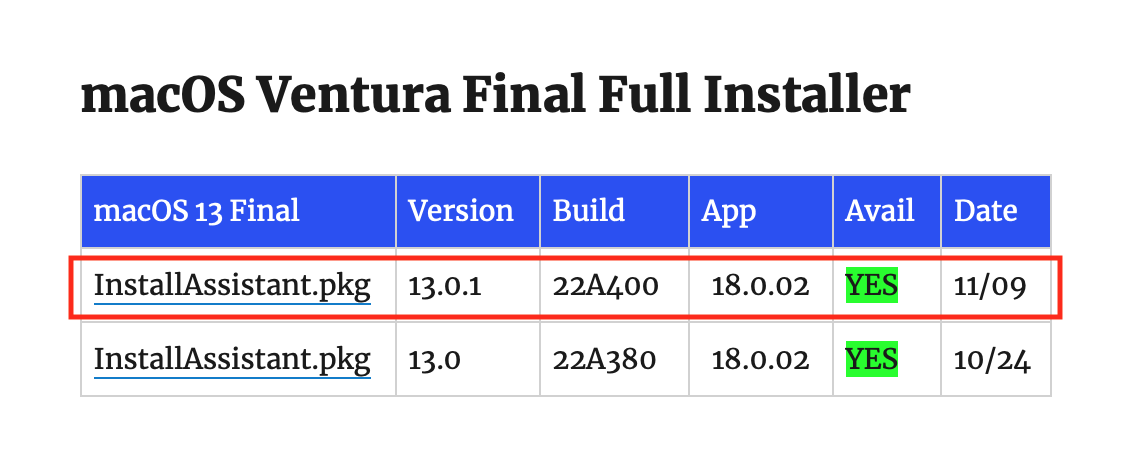Download InstallAssistant.pkg for build 22A380

232,360
